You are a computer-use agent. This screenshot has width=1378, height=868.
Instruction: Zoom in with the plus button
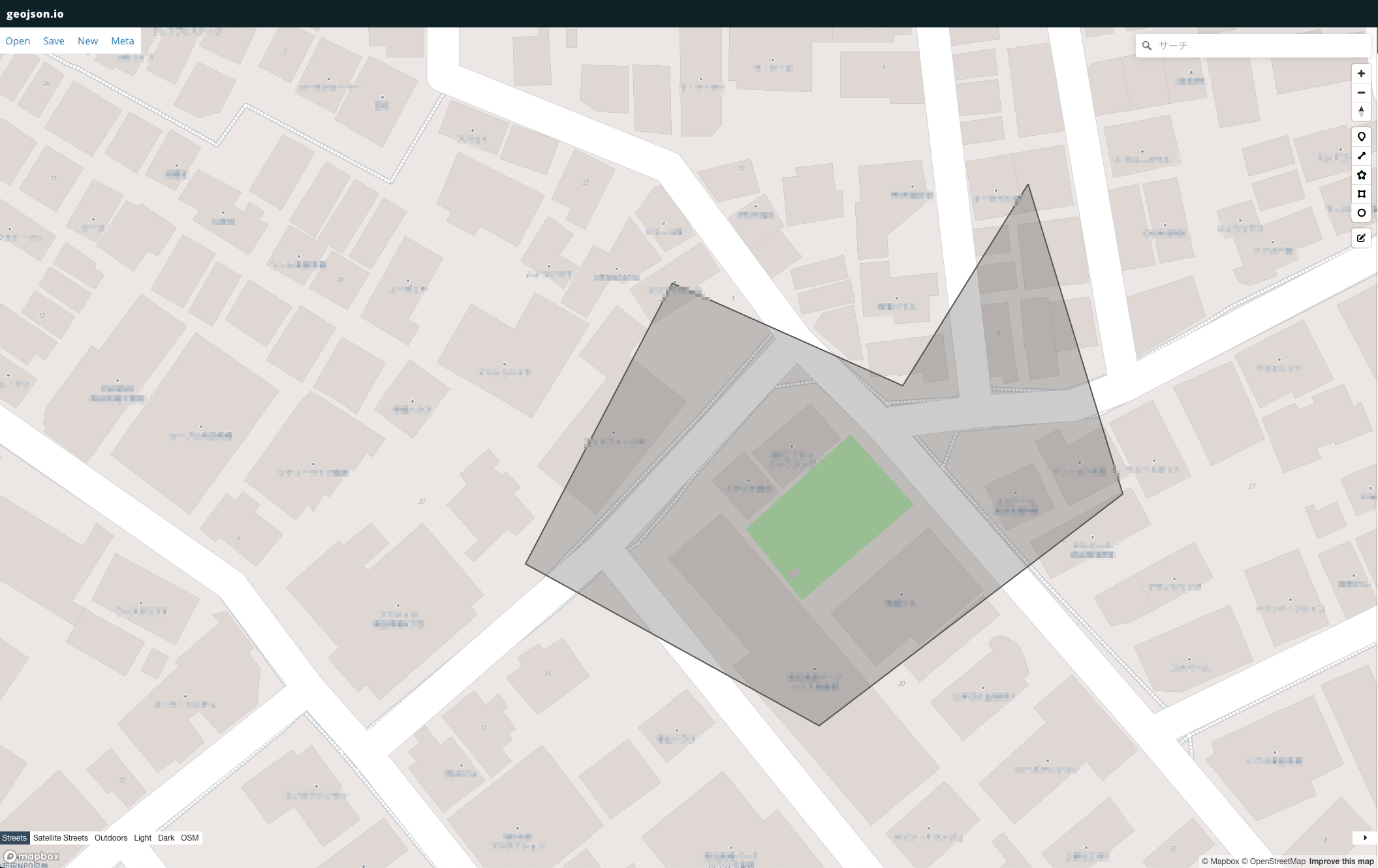(x=1361, y=74)
